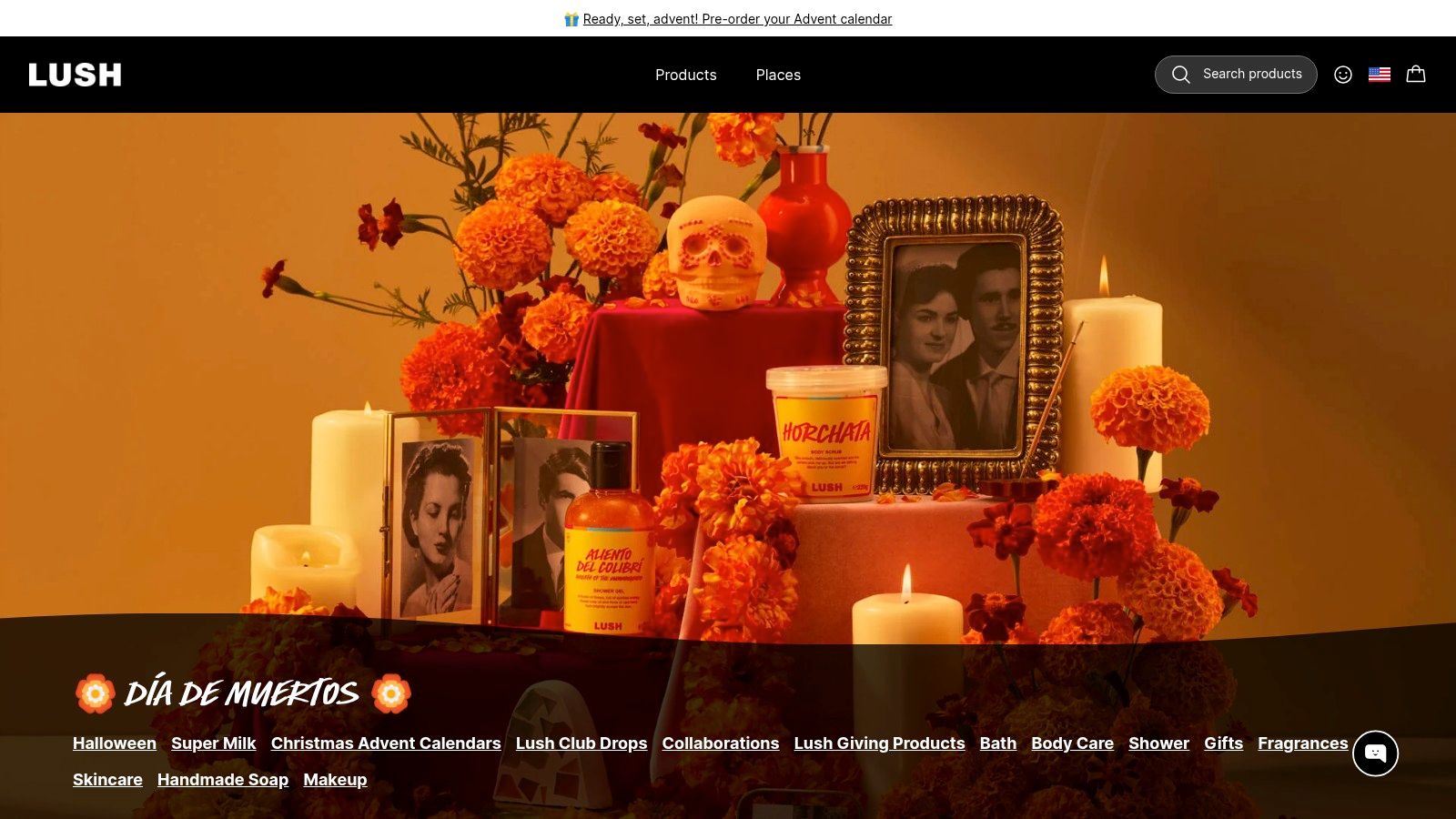Follow the Advent calendar pre-order announcement link
The image size is (1456, 819).
pos(737,19)
